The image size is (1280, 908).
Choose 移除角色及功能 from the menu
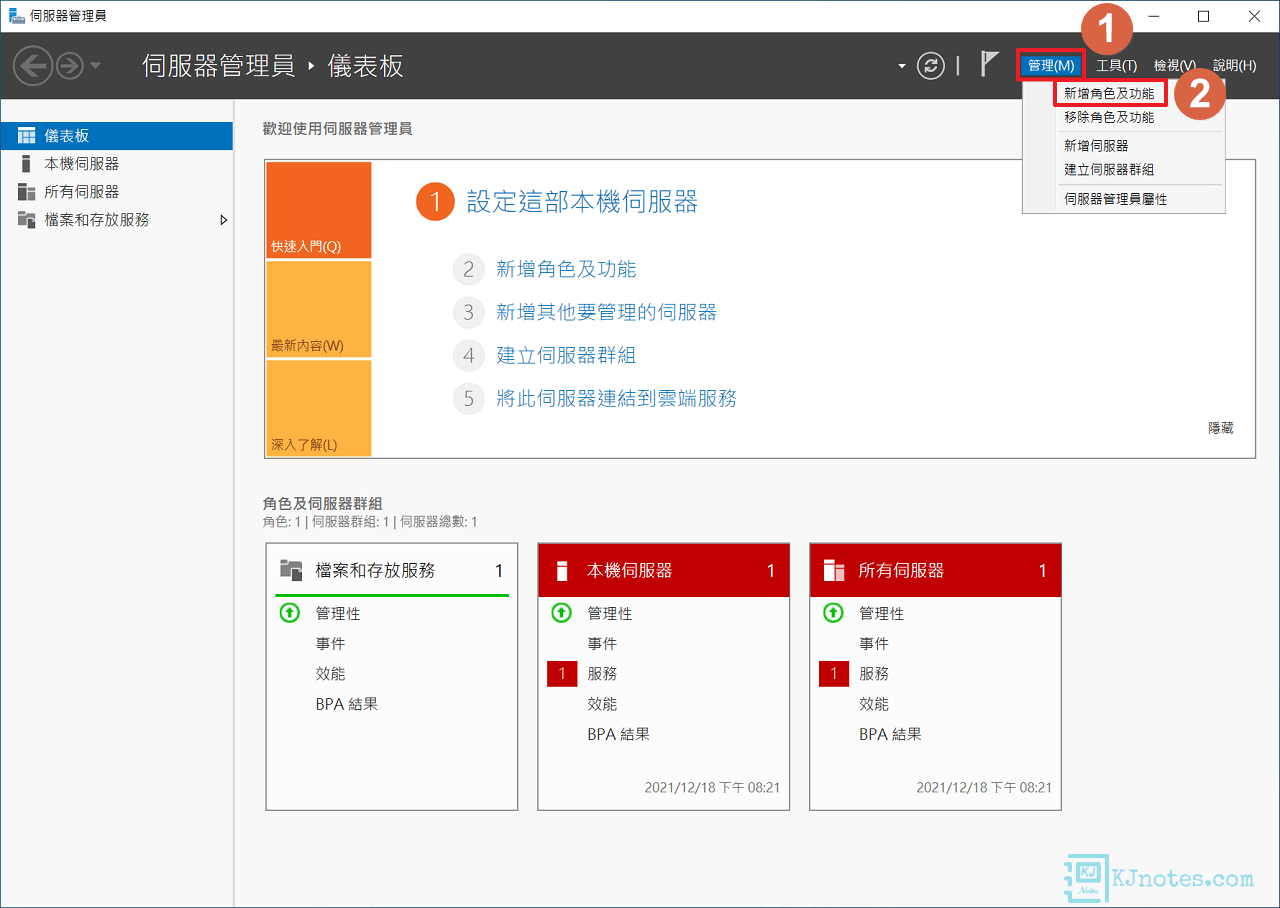click(x=1109, y=117)
